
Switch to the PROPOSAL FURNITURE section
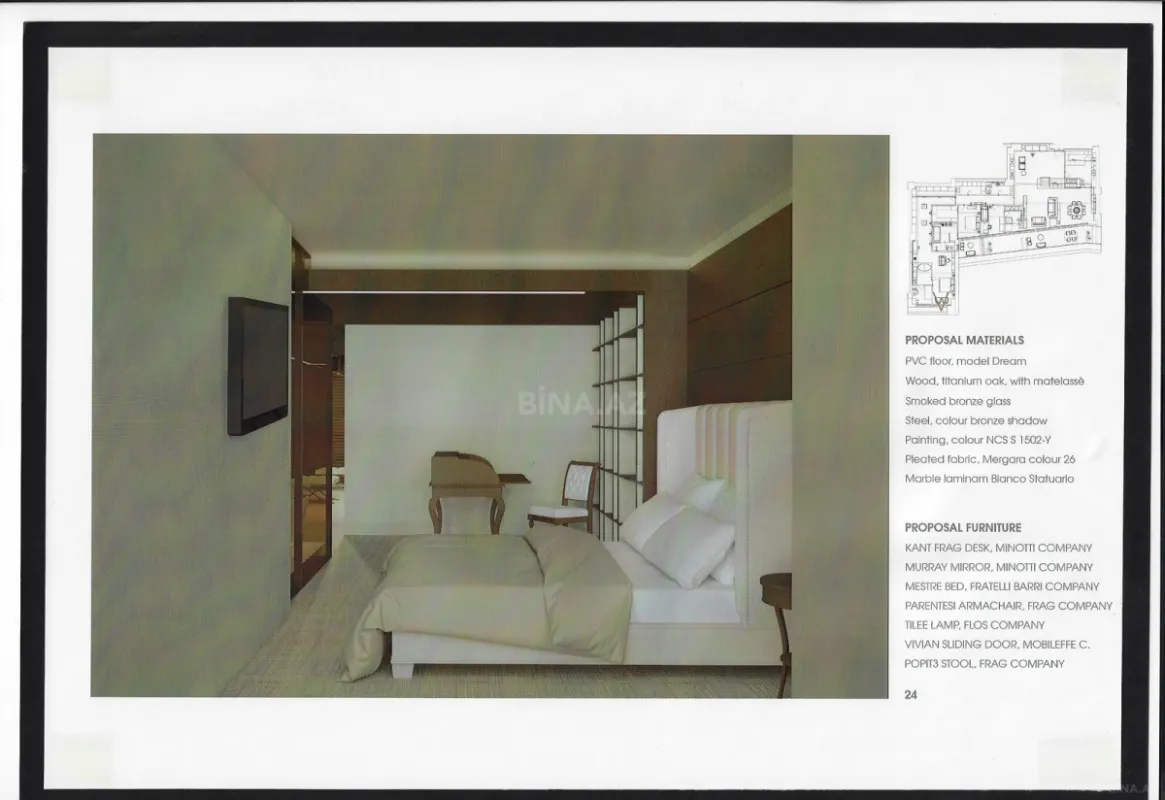point(963,526)
